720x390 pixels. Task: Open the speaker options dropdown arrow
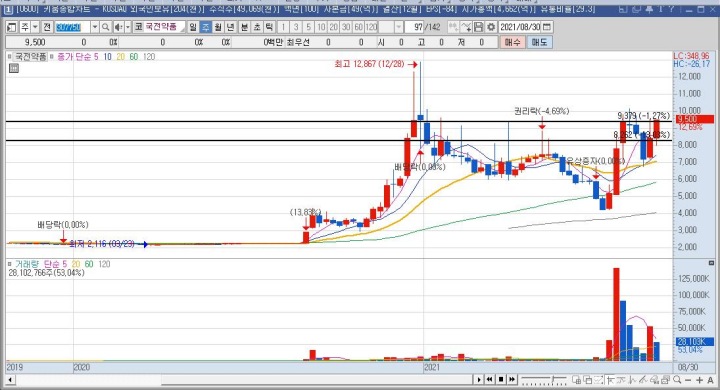pos(128,27)
